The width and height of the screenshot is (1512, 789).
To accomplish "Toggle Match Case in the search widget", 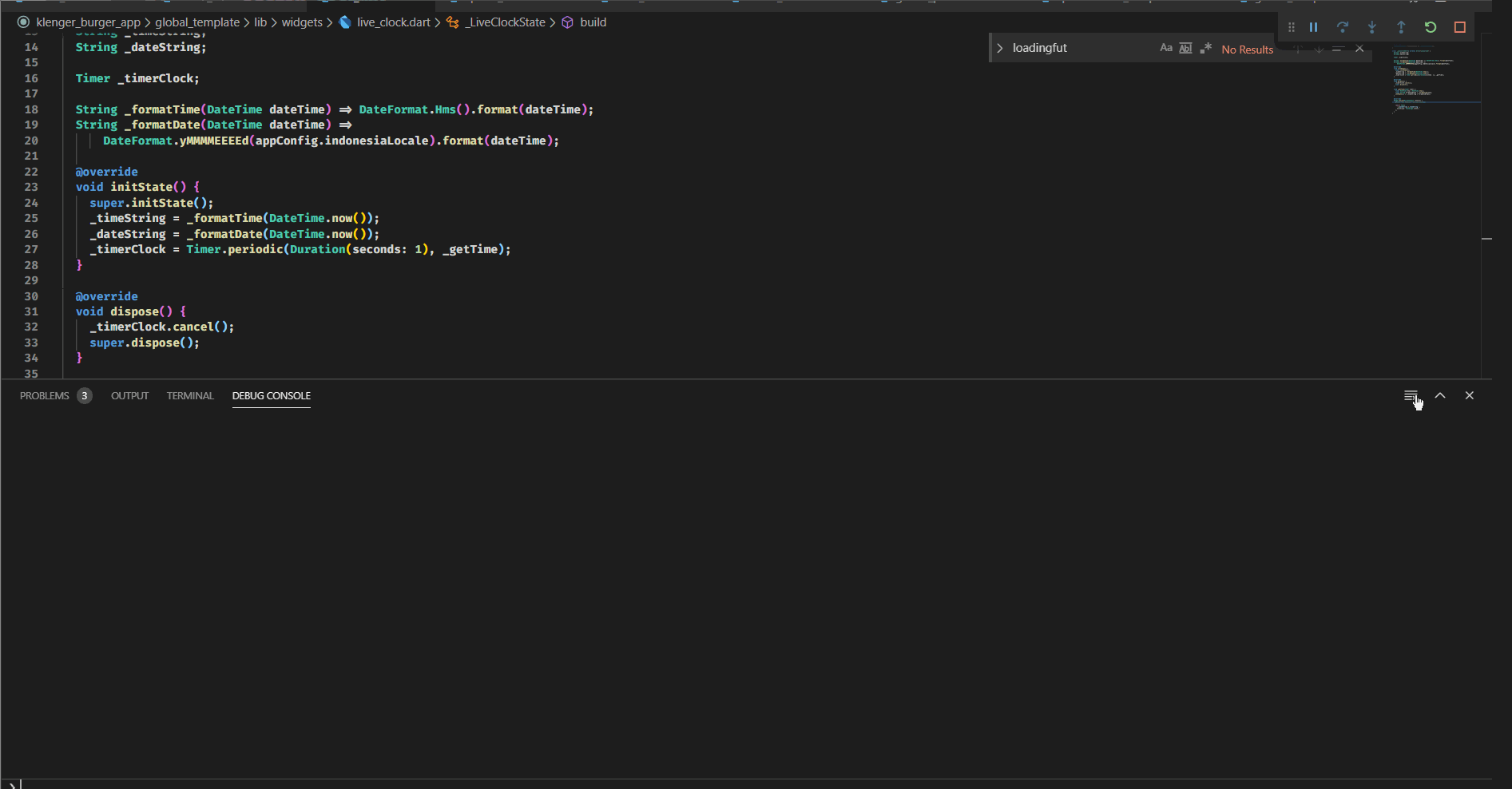I will tap(1166, 48).
